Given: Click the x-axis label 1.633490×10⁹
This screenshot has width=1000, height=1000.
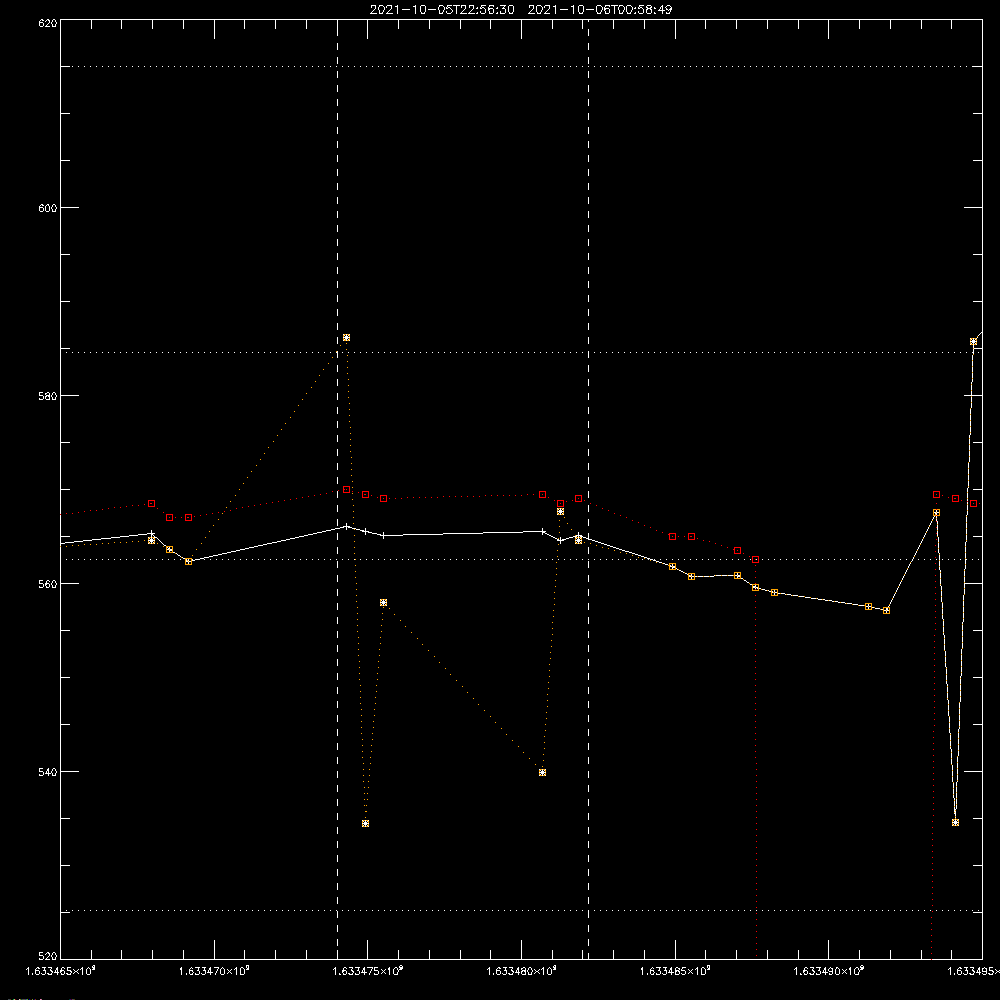Looking at the screenshot, I should click(x=829, y=971).
